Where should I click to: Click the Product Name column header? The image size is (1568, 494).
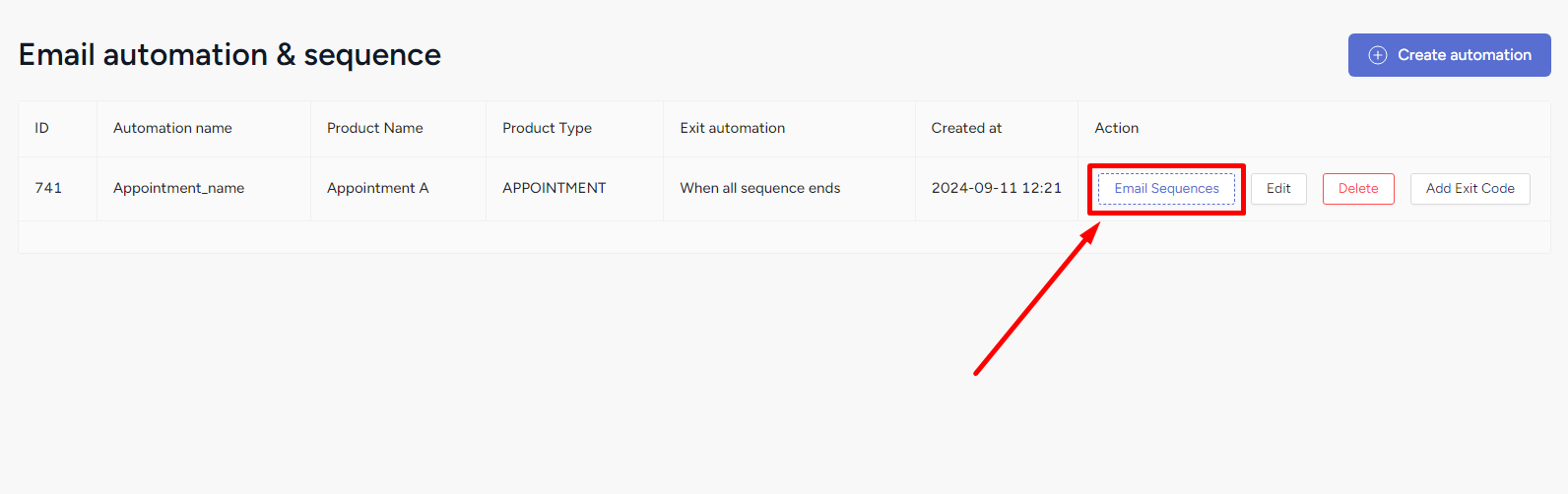click(375, 128)
